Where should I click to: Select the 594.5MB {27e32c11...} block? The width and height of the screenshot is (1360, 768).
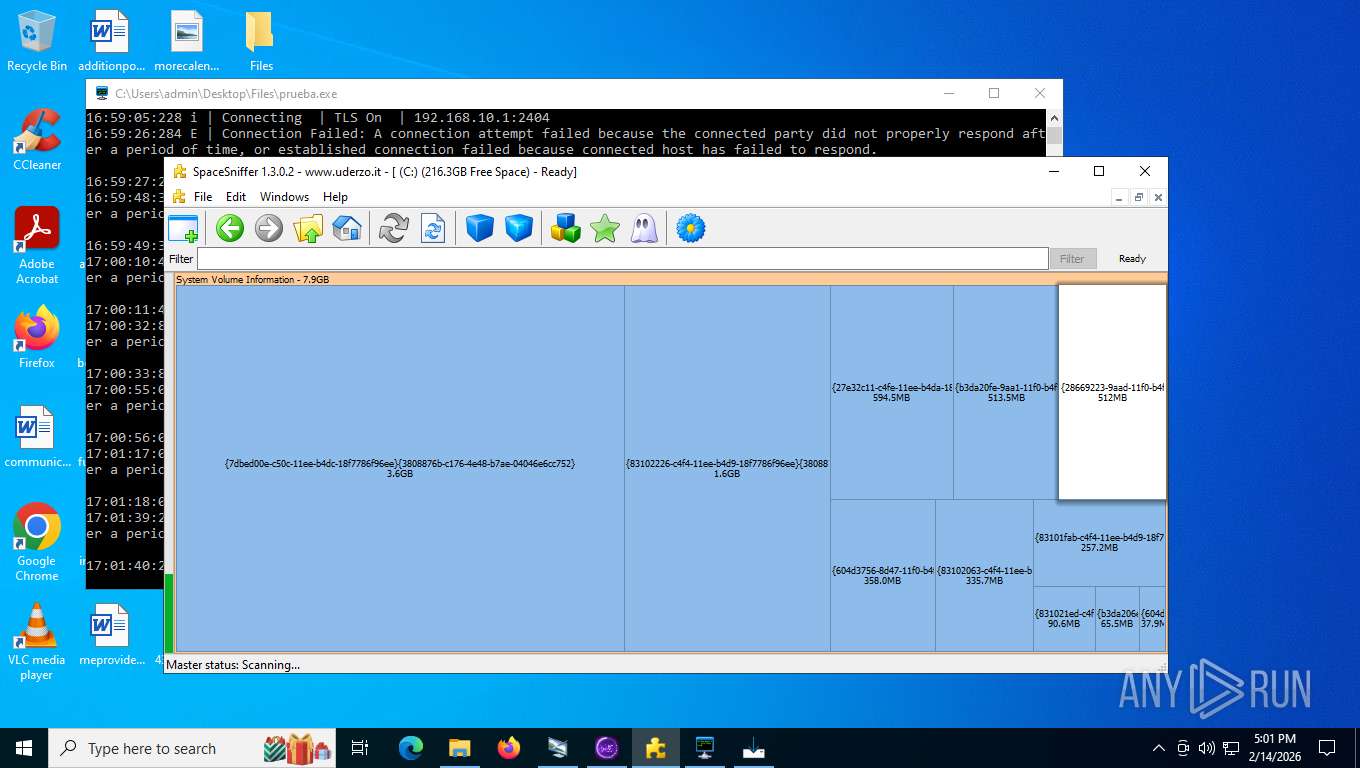tap(891, 392)
